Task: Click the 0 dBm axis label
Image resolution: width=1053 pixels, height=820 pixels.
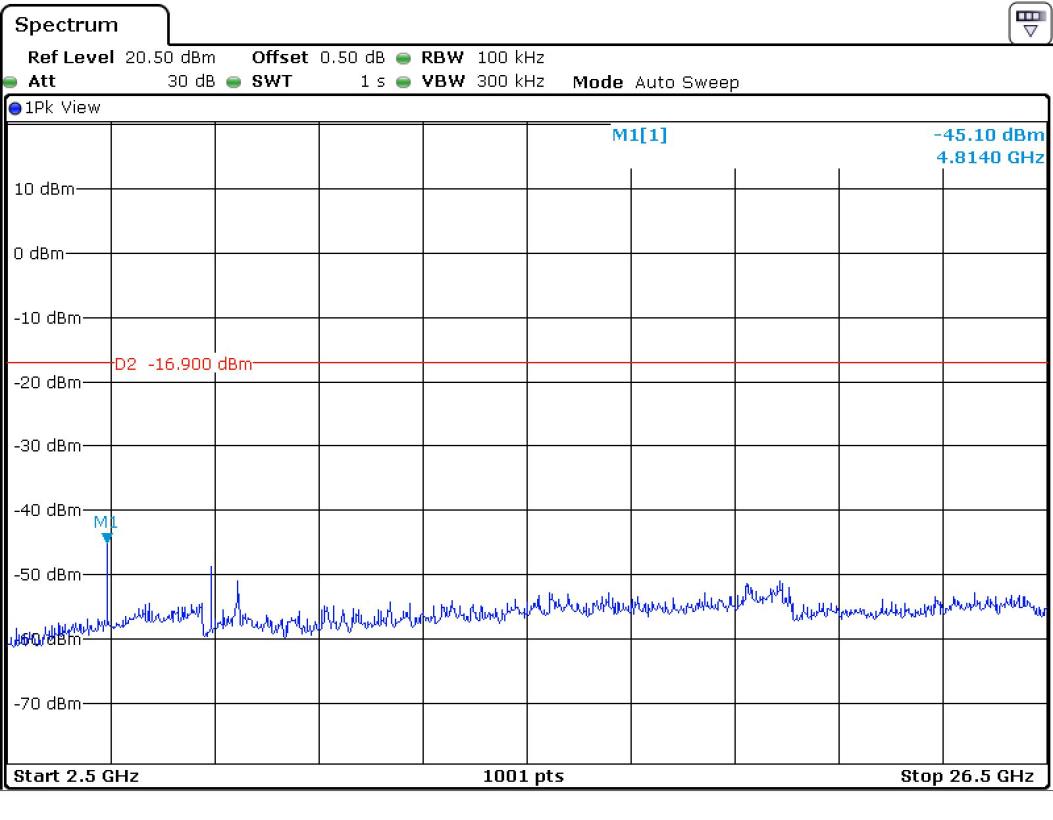Action: 39,254
